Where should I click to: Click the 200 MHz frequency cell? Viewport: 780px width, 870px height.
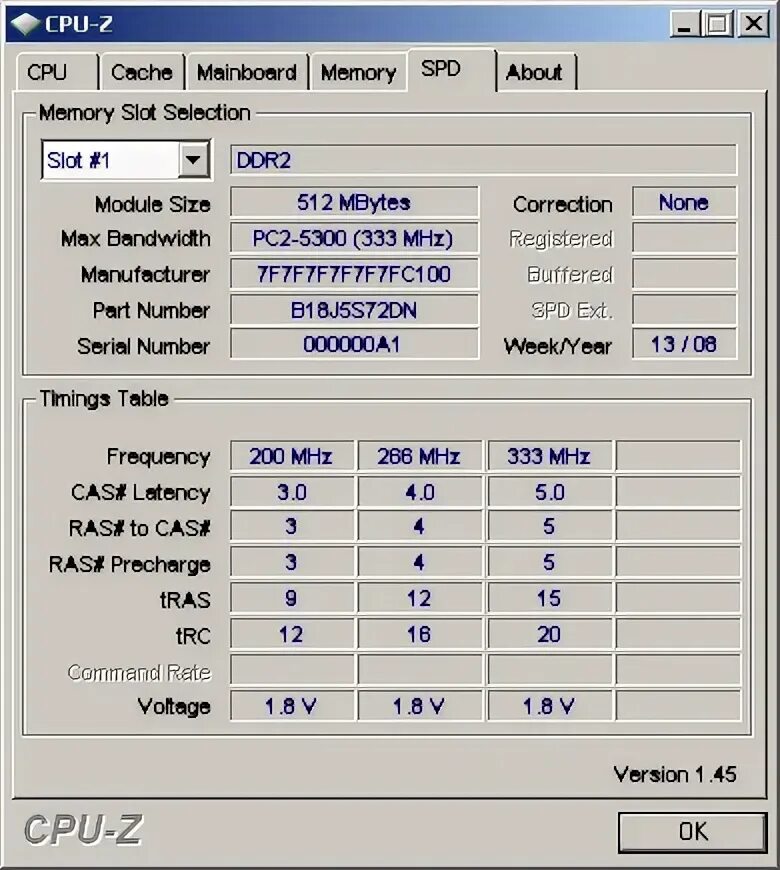point(292,456)
